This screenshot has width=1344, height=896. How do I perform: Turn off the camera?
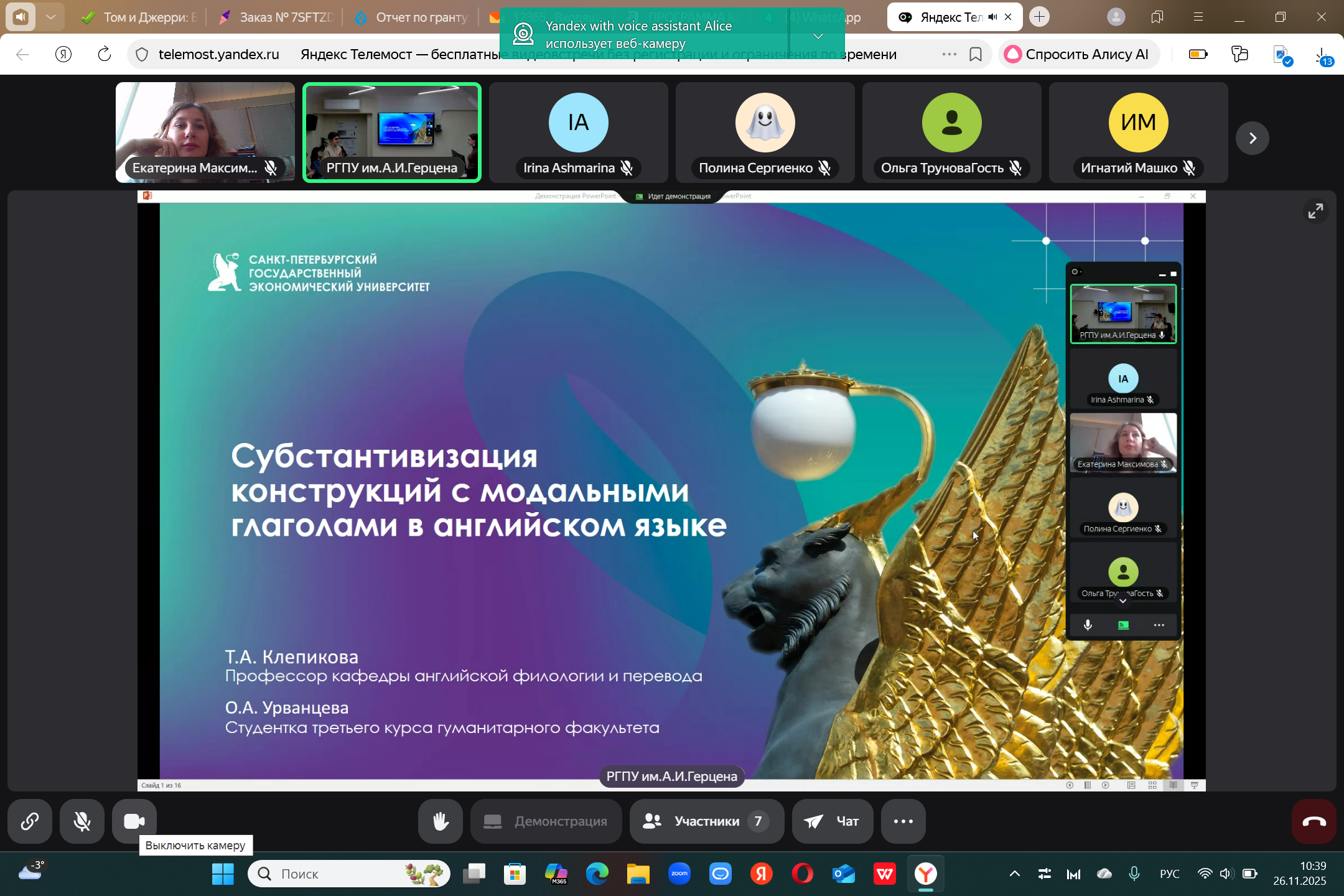[x=134, y=821]
